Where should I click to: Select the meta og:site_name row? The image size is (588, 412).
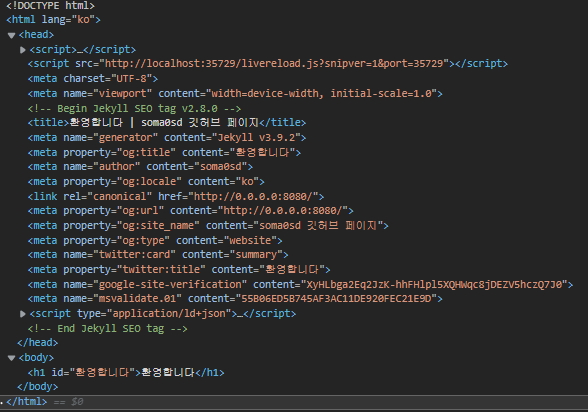click(x=208, y=226)
